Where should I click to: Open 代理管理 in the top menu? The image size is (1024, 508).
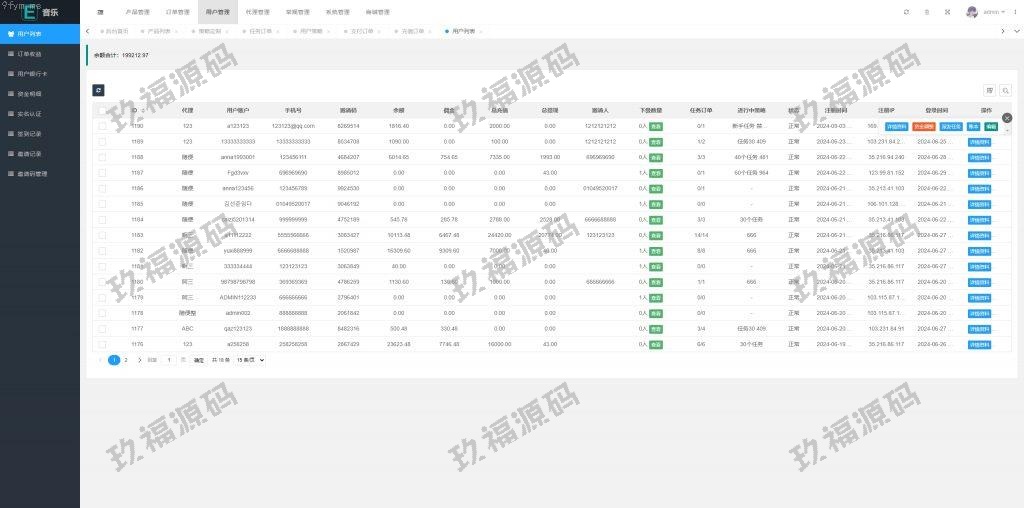257,12
